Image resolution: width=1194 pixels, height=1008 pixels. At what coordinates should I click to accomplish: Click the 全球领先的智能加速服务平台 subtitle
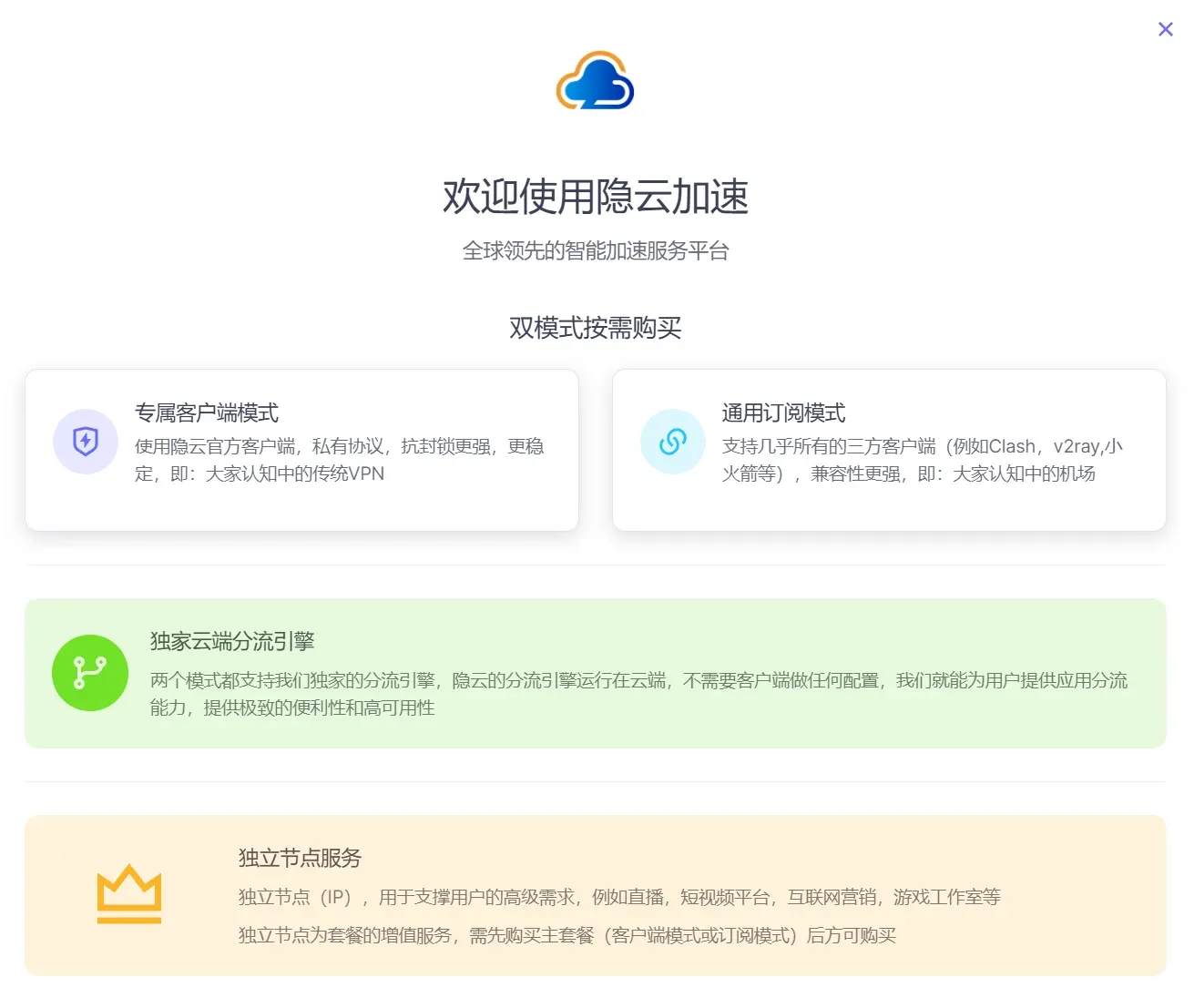pos(596,251)
